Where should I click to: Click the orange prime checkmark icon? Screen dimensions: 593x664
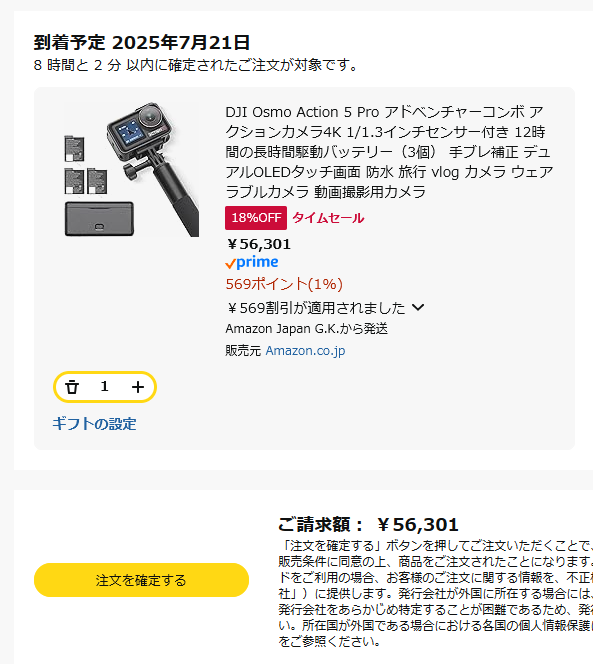tap(230, 264)
